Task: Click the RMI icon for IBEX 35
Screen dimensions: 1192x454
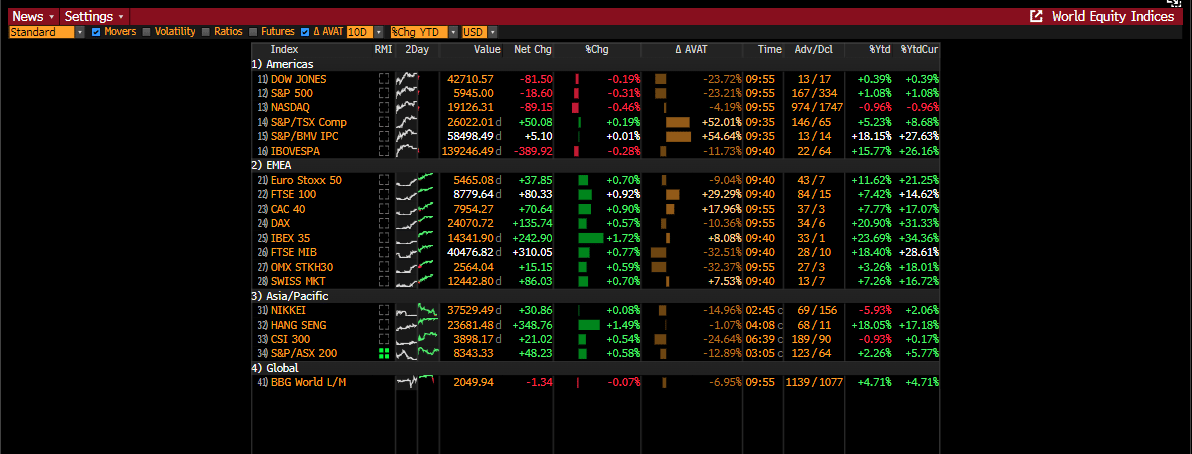Action: (384, 237)
